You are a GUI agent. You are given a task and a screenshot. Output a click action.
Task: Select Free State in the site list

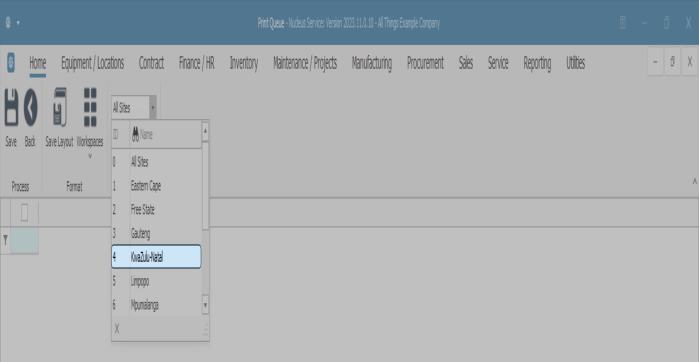[x=156, y=210]
